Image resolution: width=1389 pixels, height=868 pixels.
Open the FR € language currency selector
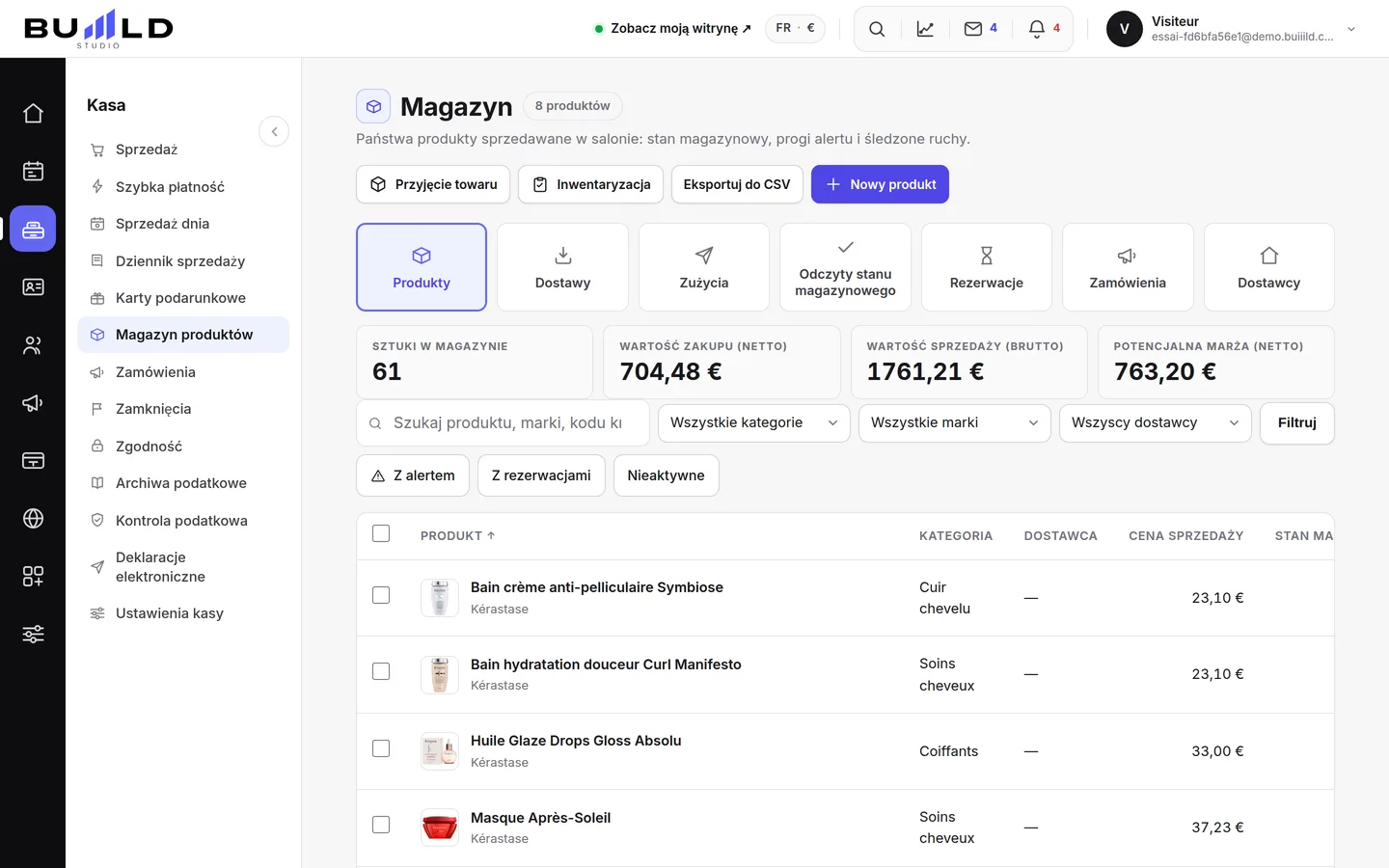click(795, 28)
